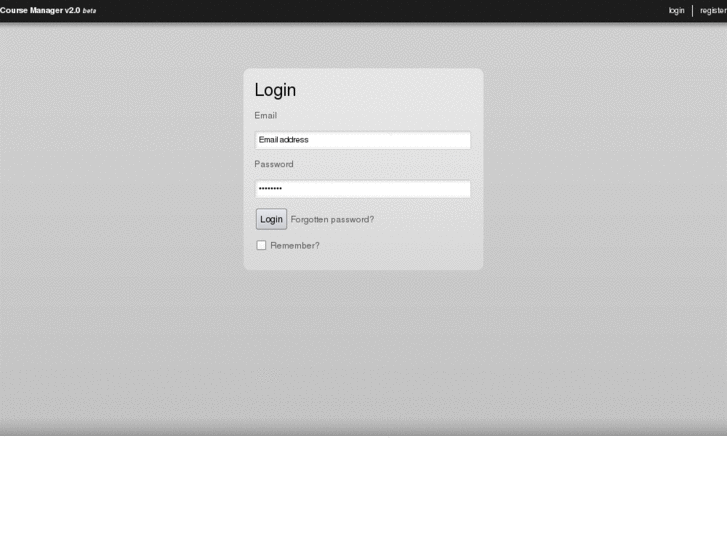Viewport: 727px width, 545px height.
Task: Click the Course Manager v2.0 title
Action: (x=48, y=10)
